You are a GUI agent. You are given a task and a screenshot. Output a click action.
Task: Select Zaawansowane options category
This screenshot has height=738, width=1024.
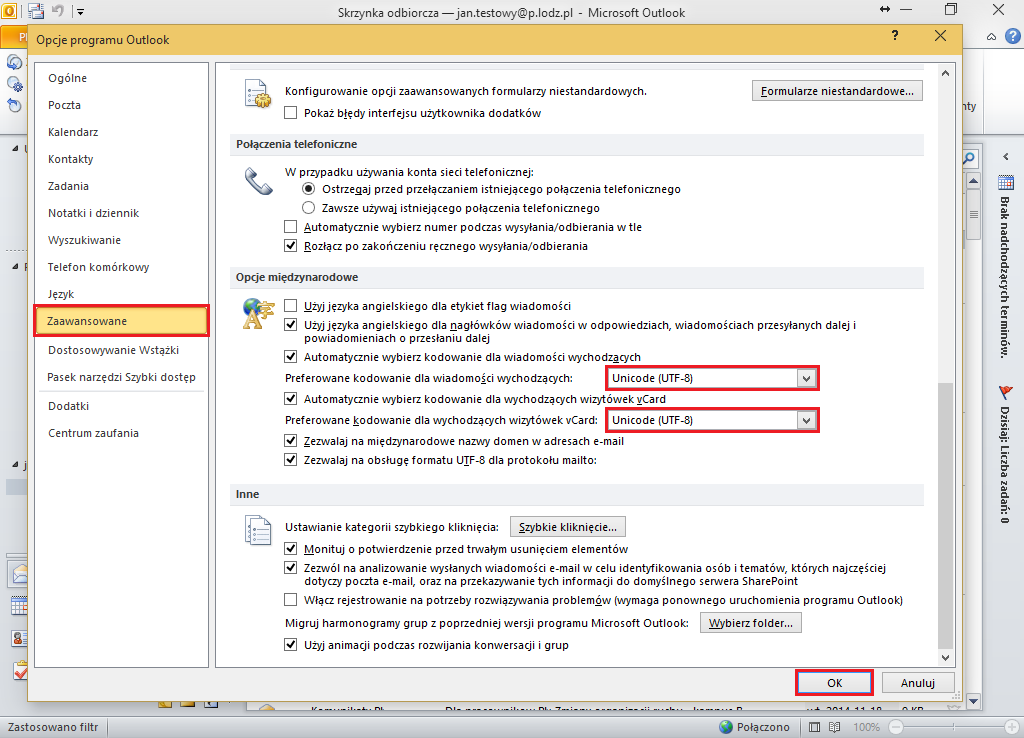(x=121, y=321)
